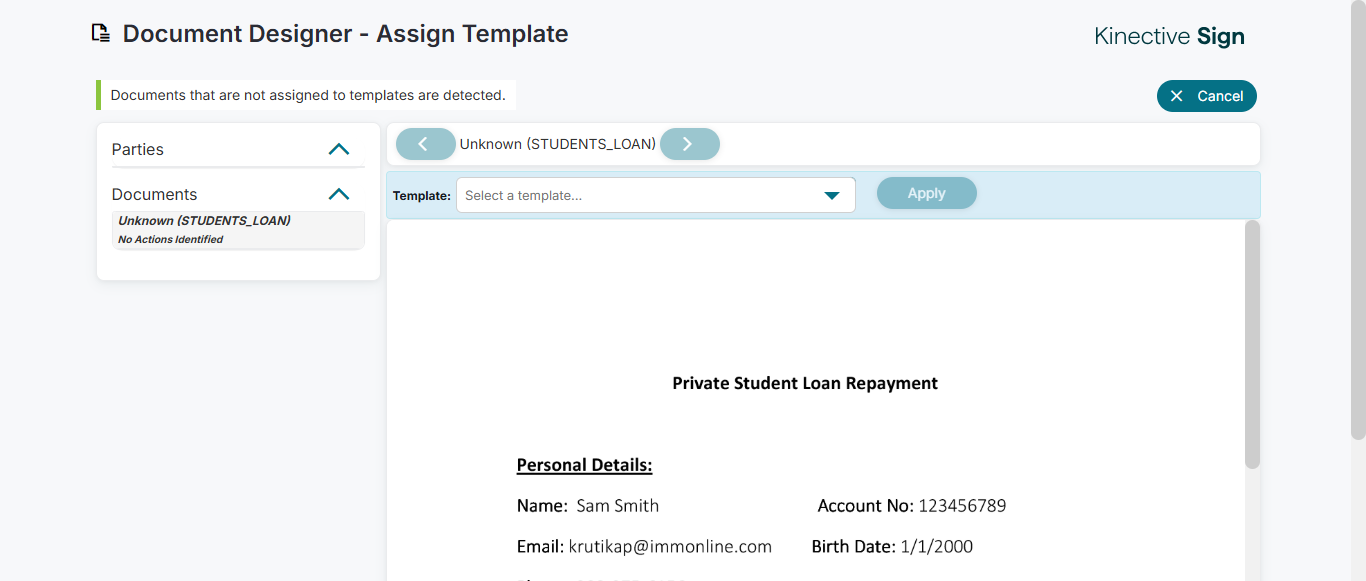The image size is (1366, 581).
Task: Click the Private Student Loan Repayment title
Action: pyautogui.click(x=805, y=383)
